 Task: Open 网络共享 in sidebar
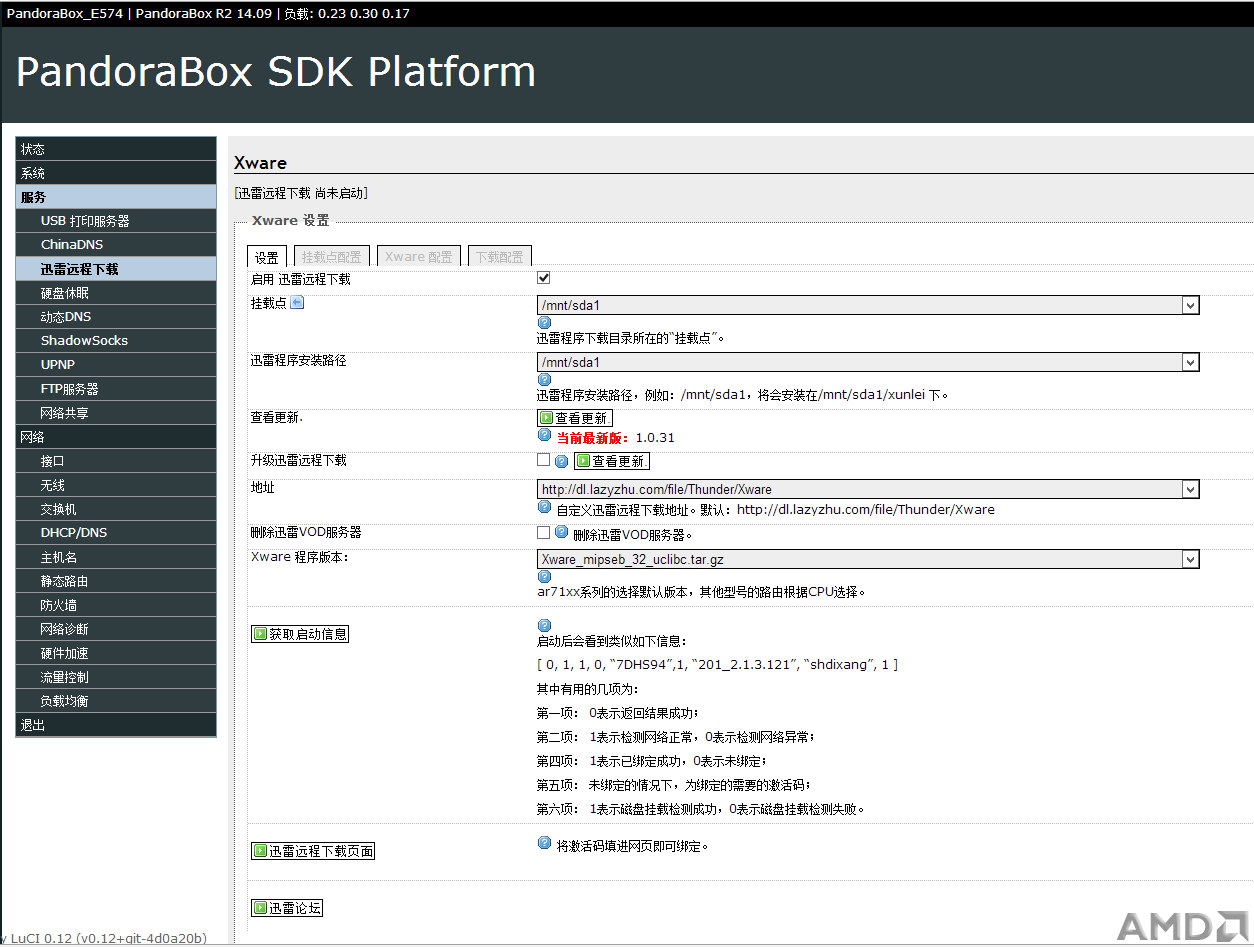tap(116, 413)
